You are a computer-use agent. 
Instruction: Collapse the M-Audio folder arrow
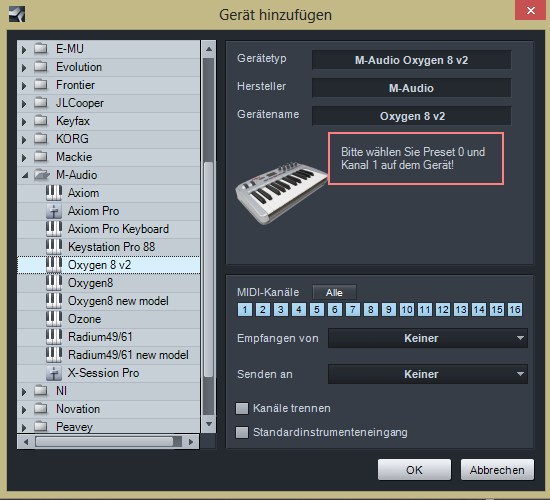(25, 175)
